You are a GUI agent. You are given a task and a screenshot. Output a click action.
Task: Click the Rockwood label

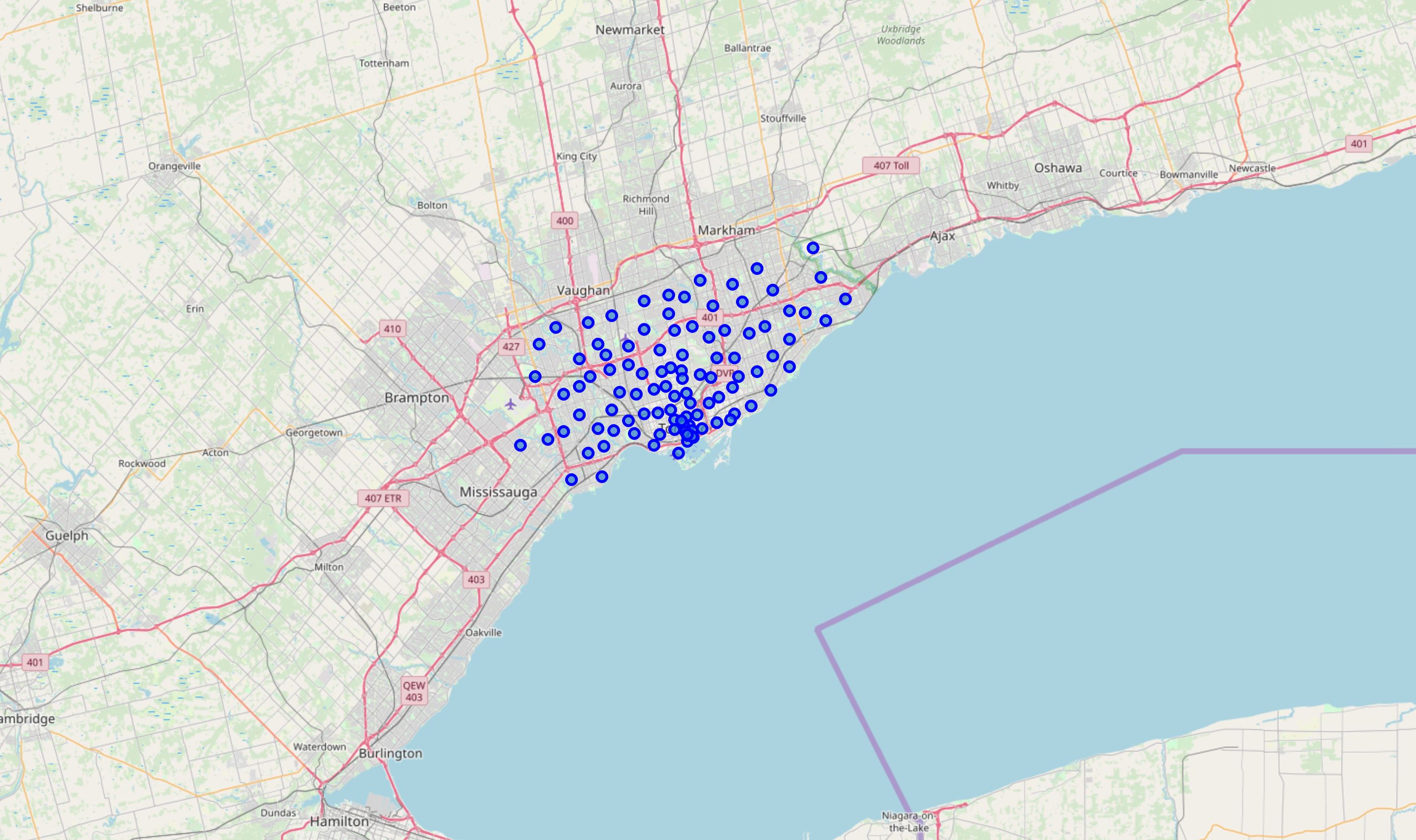tap(142, 463)
